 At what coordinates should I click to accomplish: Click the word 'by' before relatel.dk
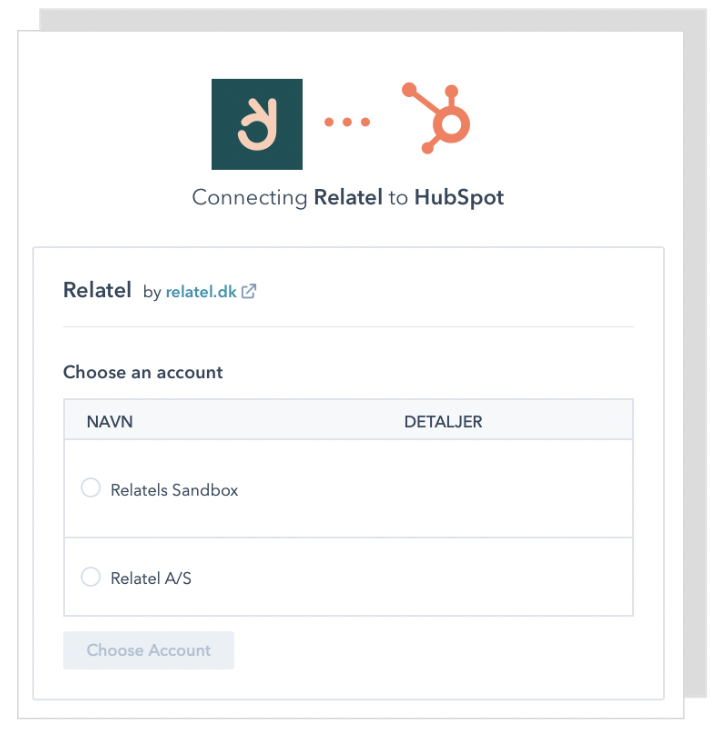152,293
